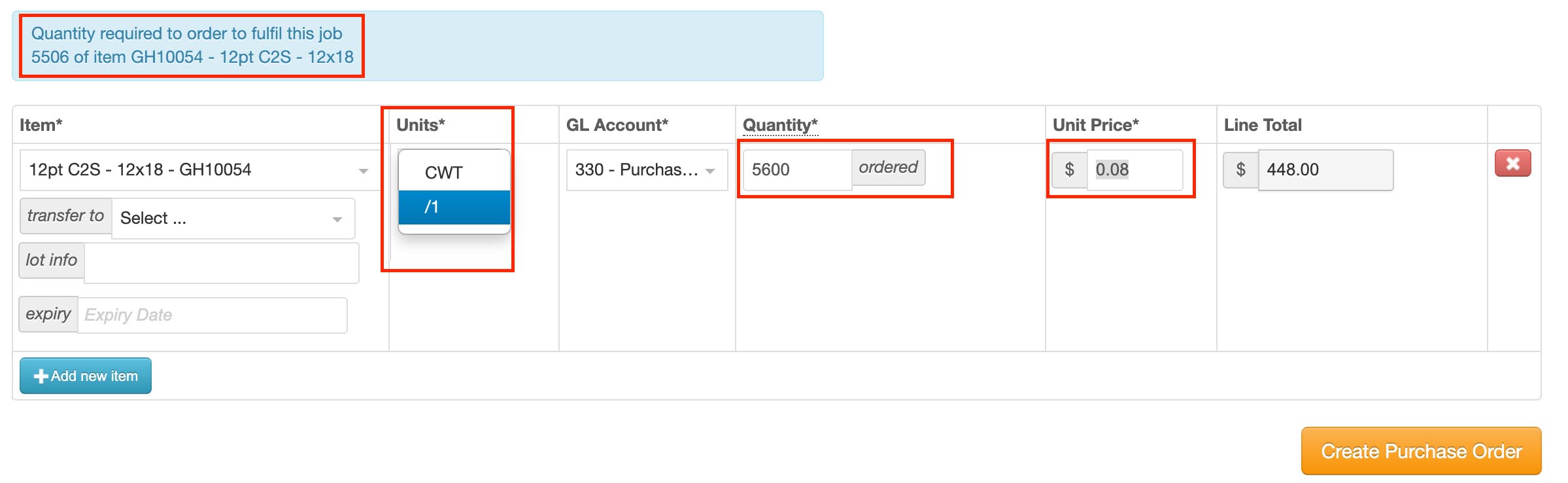Image resolution: width=1568 pixels, height=483 pixels.
Task: Click the quantity required info banner
Action: [418, 46]
